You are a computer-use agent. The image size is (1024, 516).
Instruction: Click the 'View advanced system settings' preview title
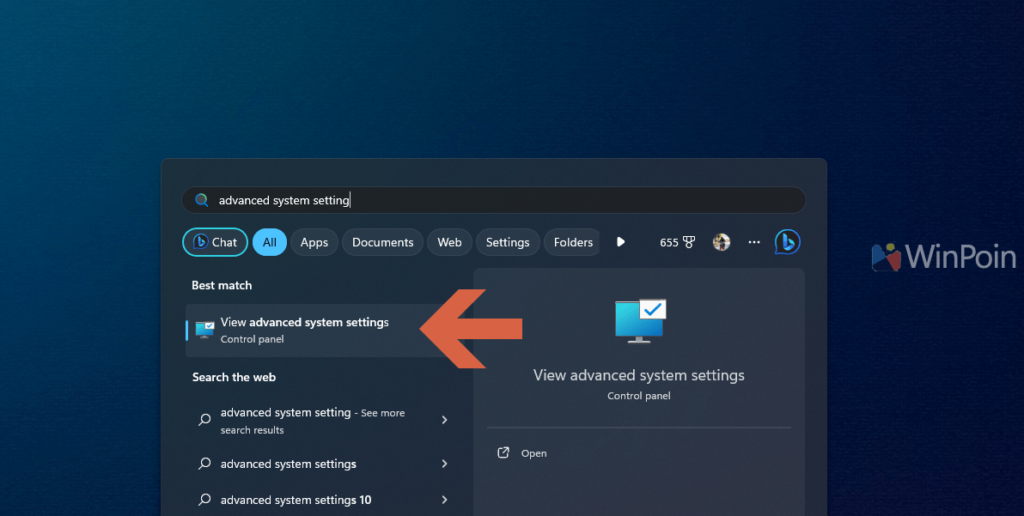(x=639, y=376)
